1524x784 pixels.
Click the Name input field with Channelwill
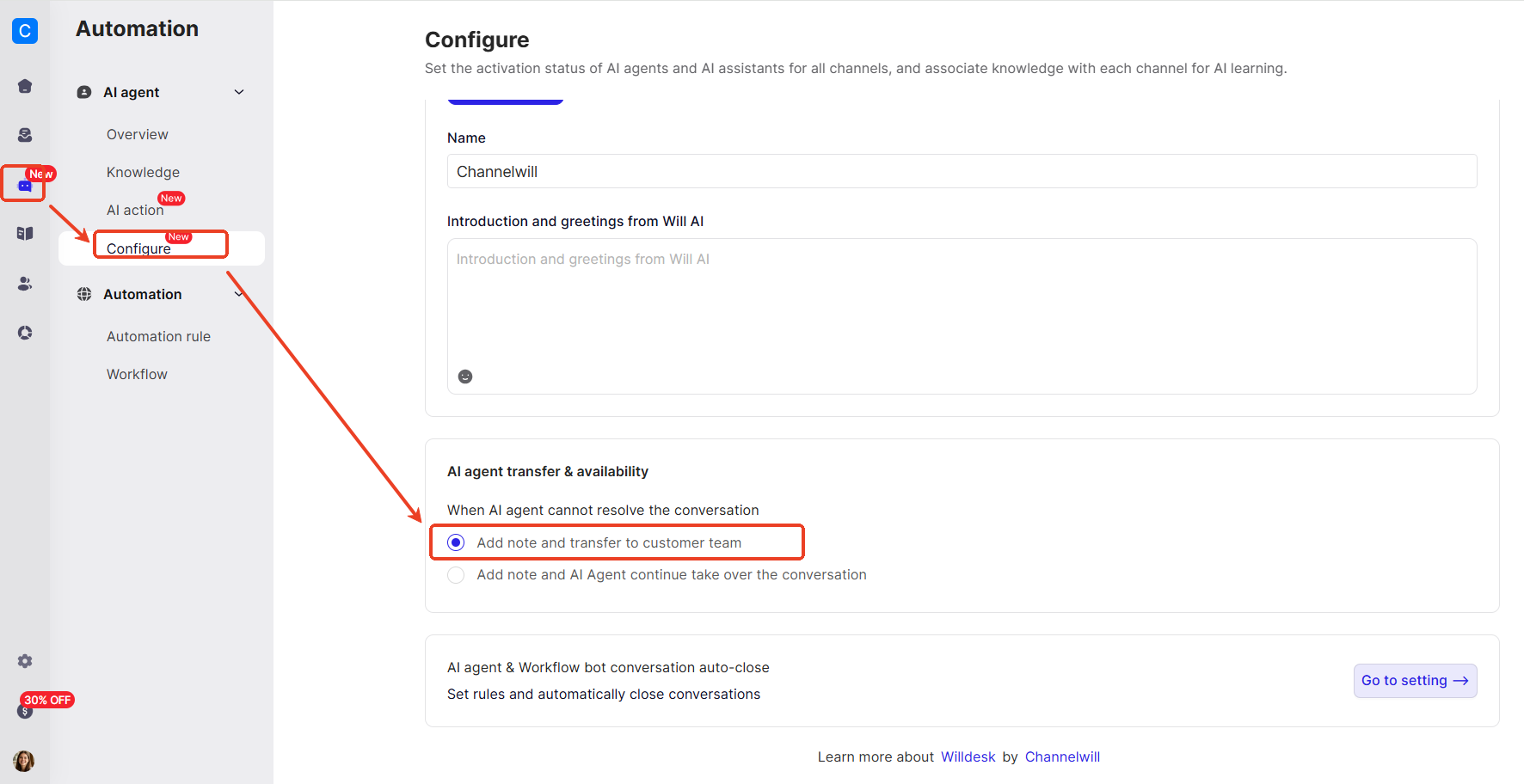pos(962,171)
